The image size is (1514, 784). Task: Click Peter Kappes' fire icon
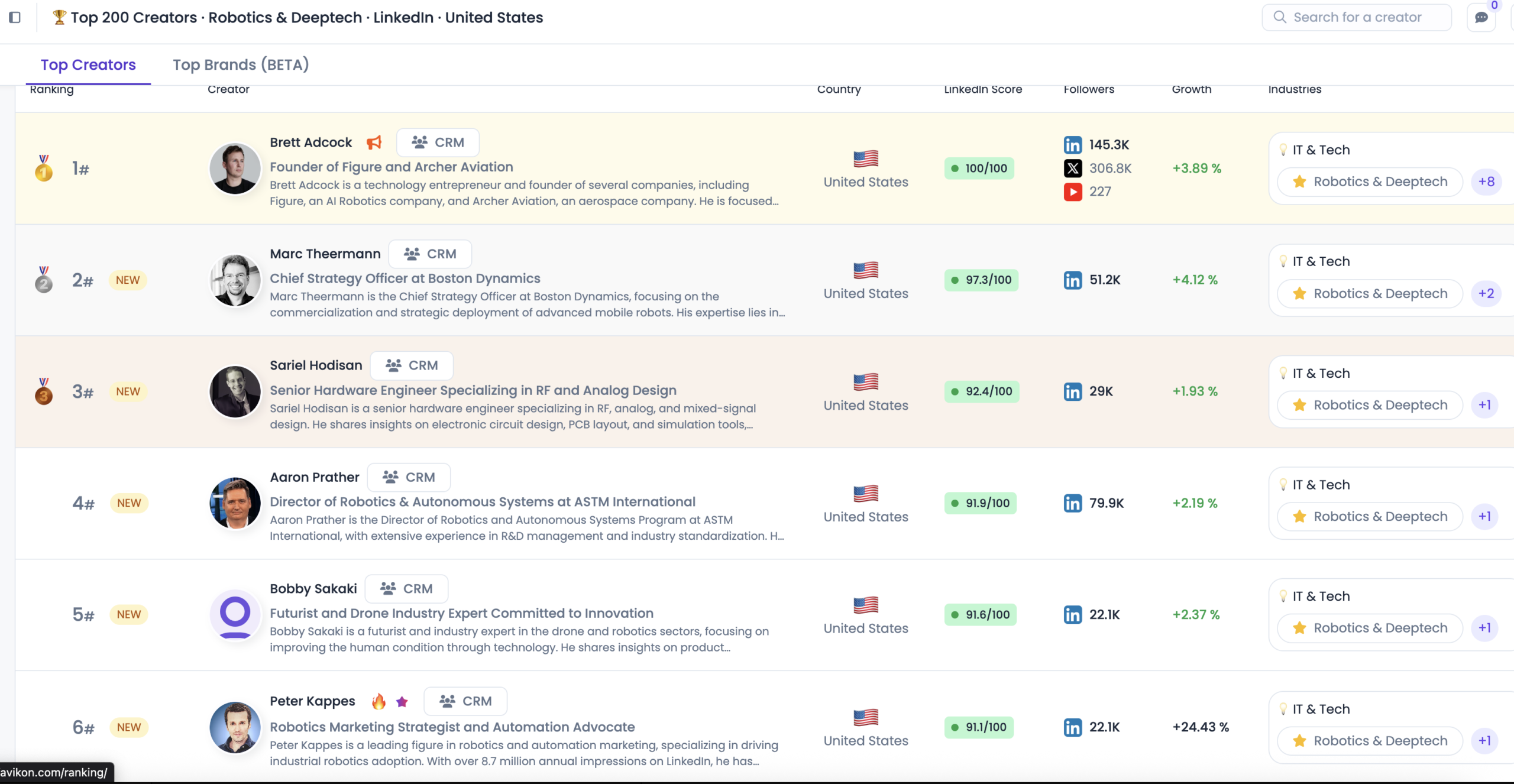pos(378,701)
